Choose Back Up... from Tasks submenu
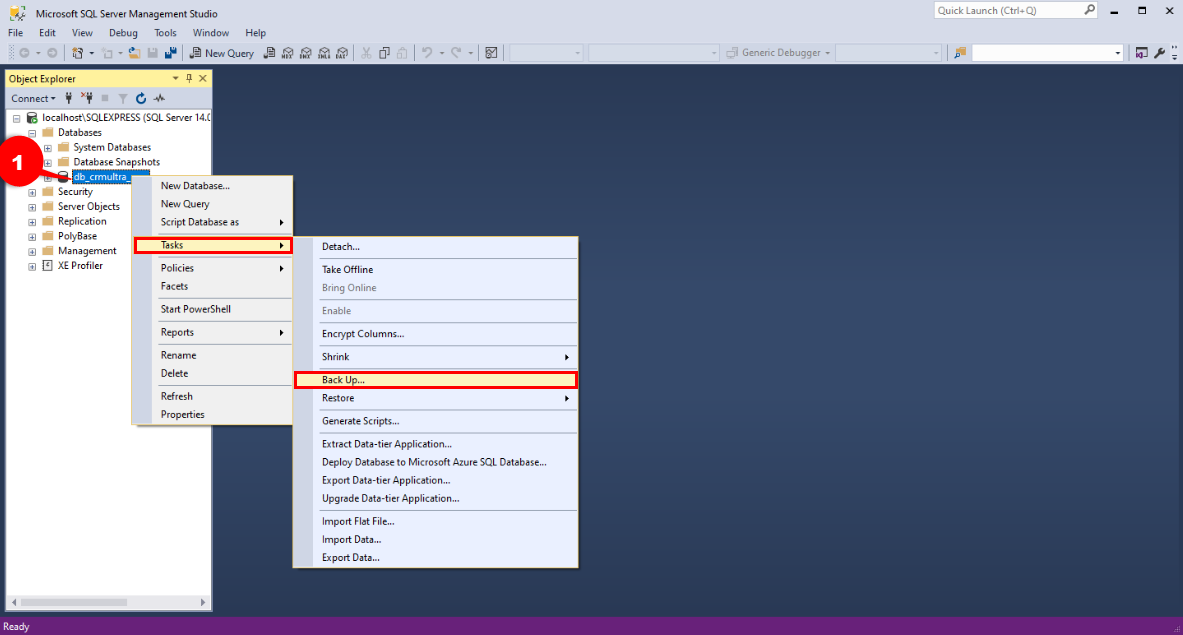This screenshot has width=1183, height=635. pos(435,380)
